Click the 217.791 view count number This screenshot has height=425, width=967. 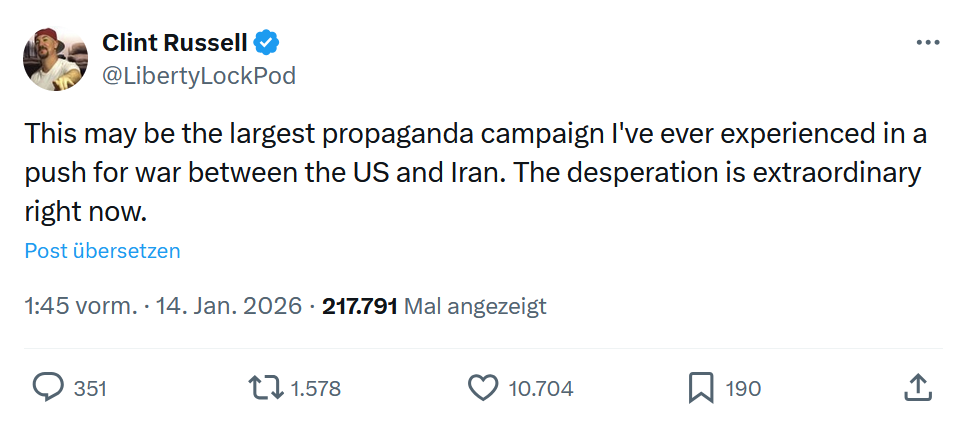[360, 306]
